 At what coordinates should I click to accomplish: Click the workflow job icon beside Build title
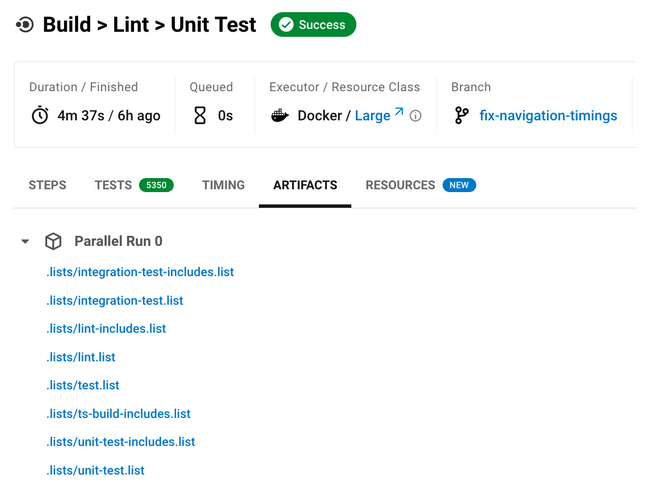click(25, 25)
